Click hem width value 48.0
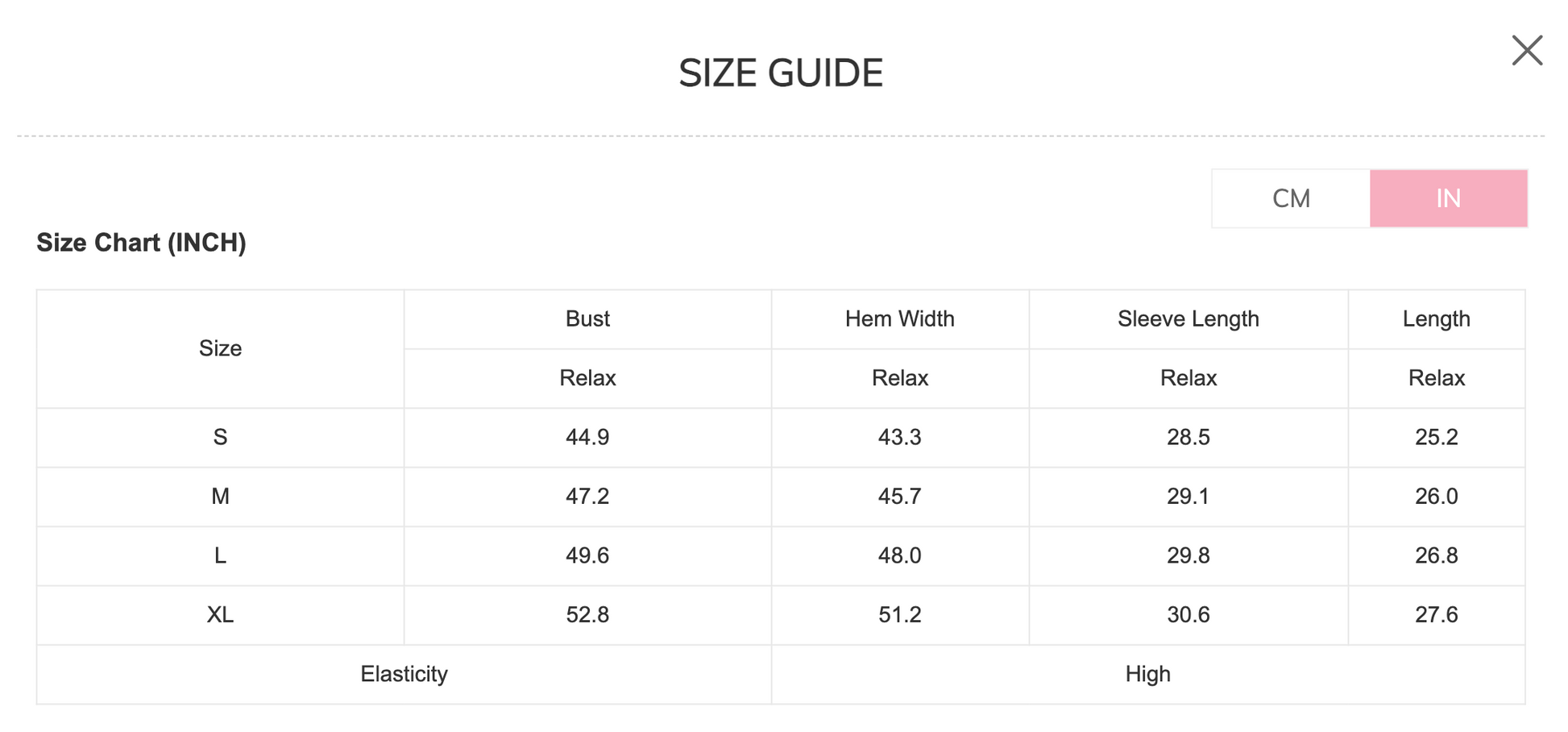Screen dimensions: 1568x732 899,555
